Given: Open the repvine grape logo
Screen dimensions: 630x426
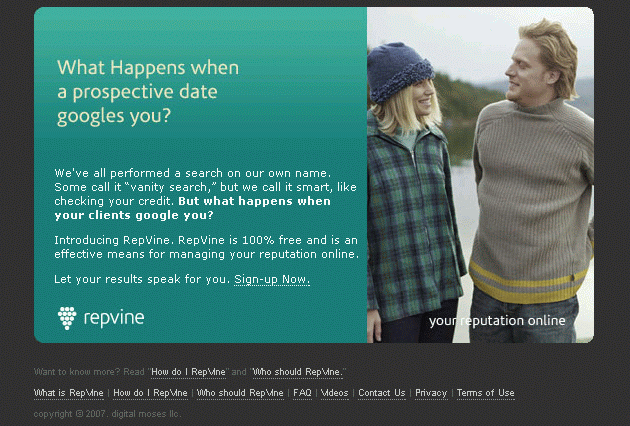Looking at the screenshot, I should pos(67,318).
